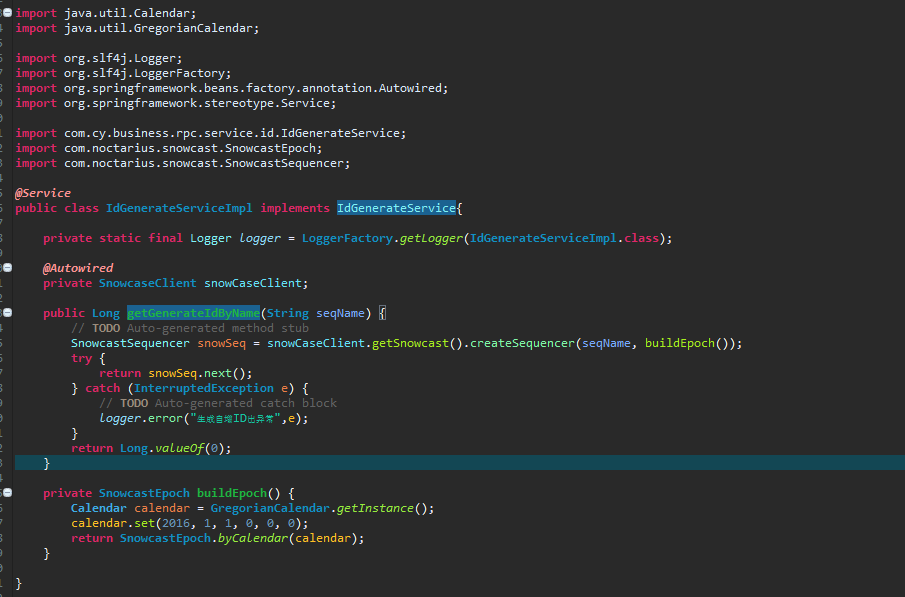This screenshot has height=597, width=905.
Task: Click valueOf in return Long.valueOf(0)
Action: tap(179, 448)
